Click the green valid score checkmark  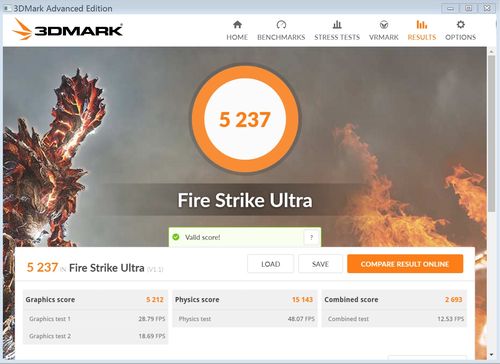coord(176,237)
